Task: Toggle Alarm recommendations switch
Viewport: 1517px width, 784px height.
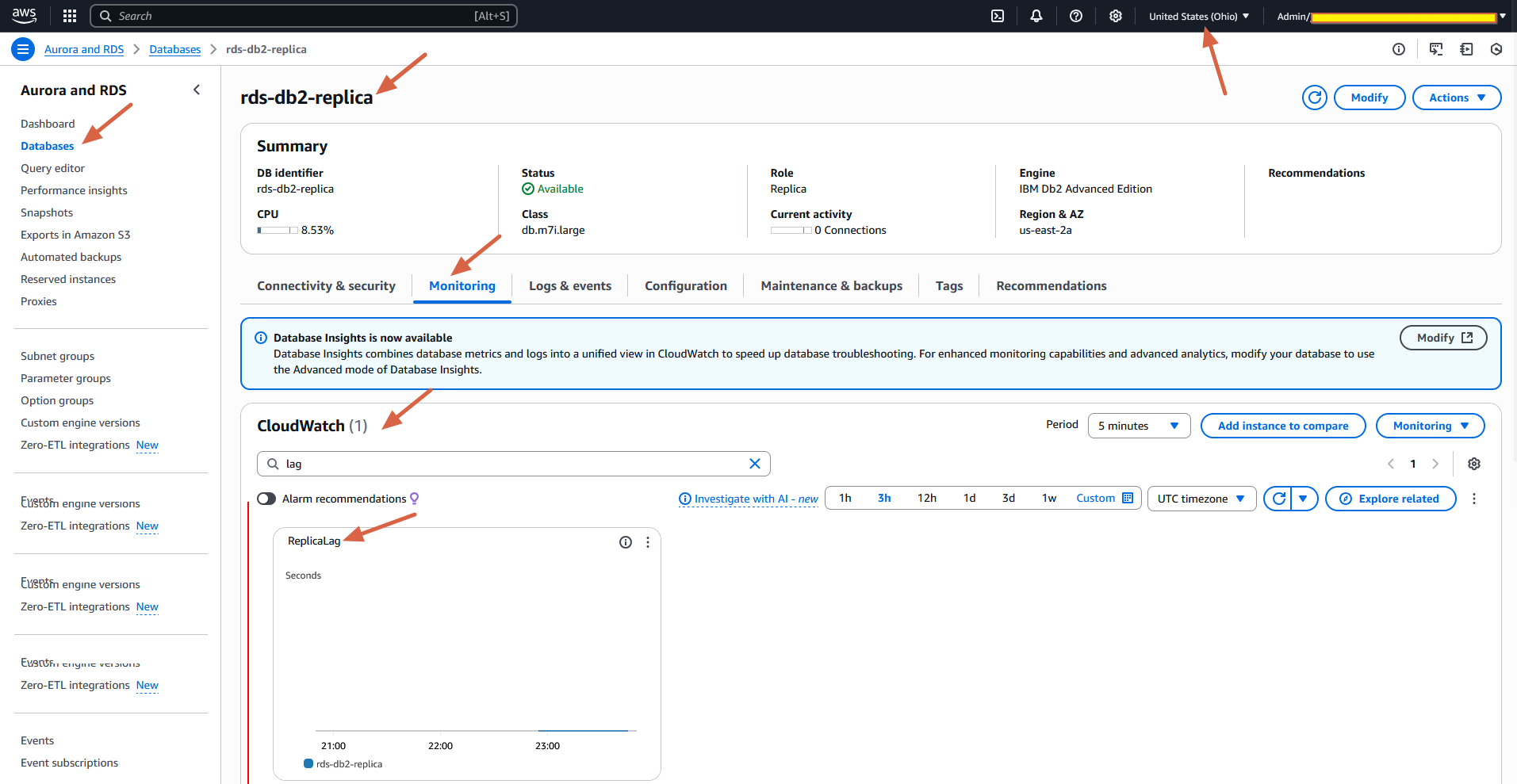Action: [x=266, y=499]
